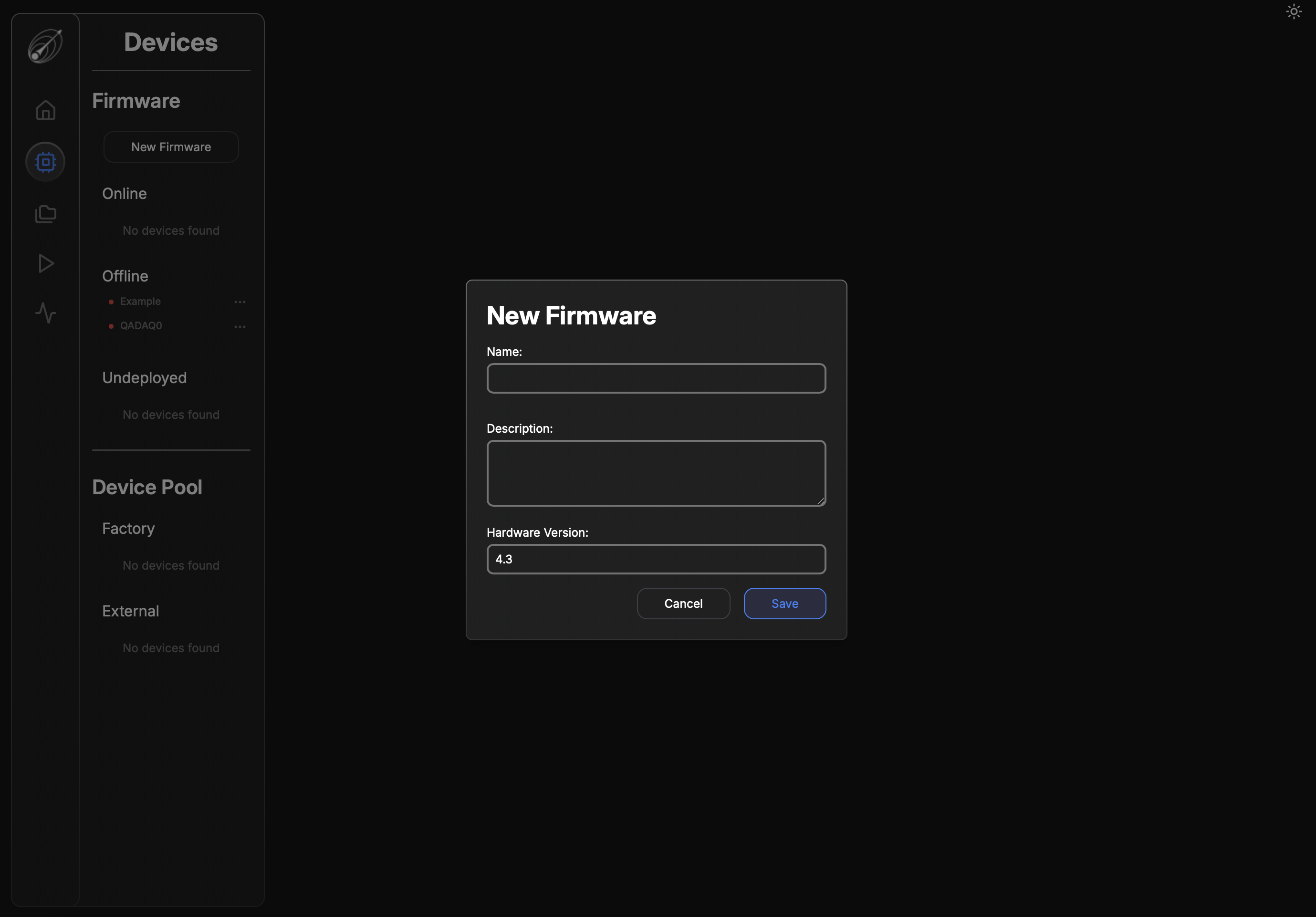Image resolution: width=1316 pixels, height=917 pixels.
Task: Open the Home page icon
Action: coord(45,110)
